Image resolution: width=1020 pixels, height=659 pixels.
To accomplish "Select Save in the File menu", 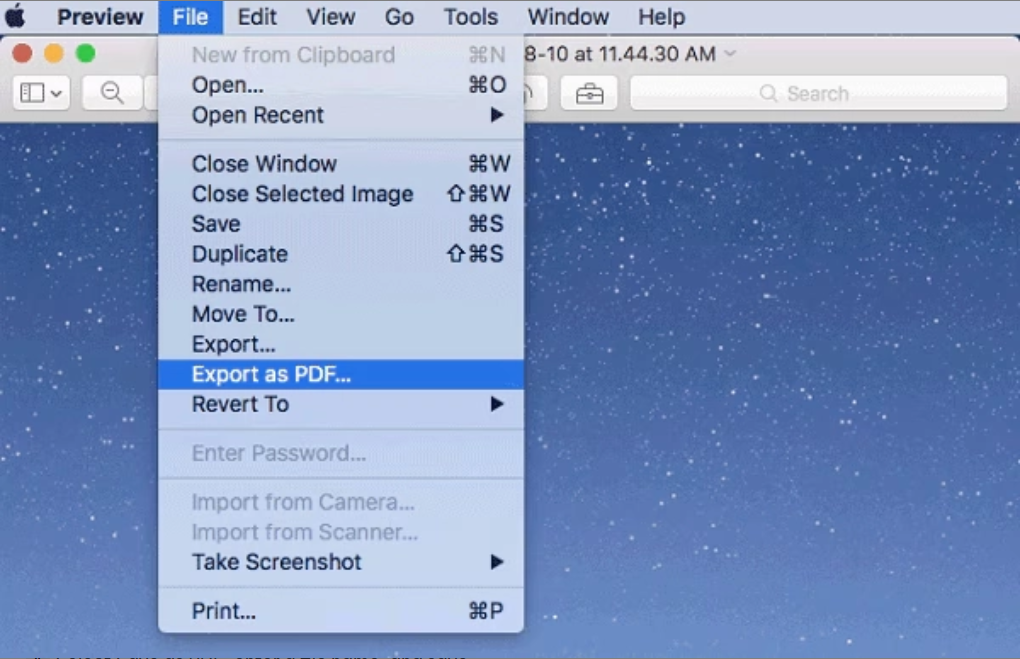I will pyautogui.click(x=215, y=224).
